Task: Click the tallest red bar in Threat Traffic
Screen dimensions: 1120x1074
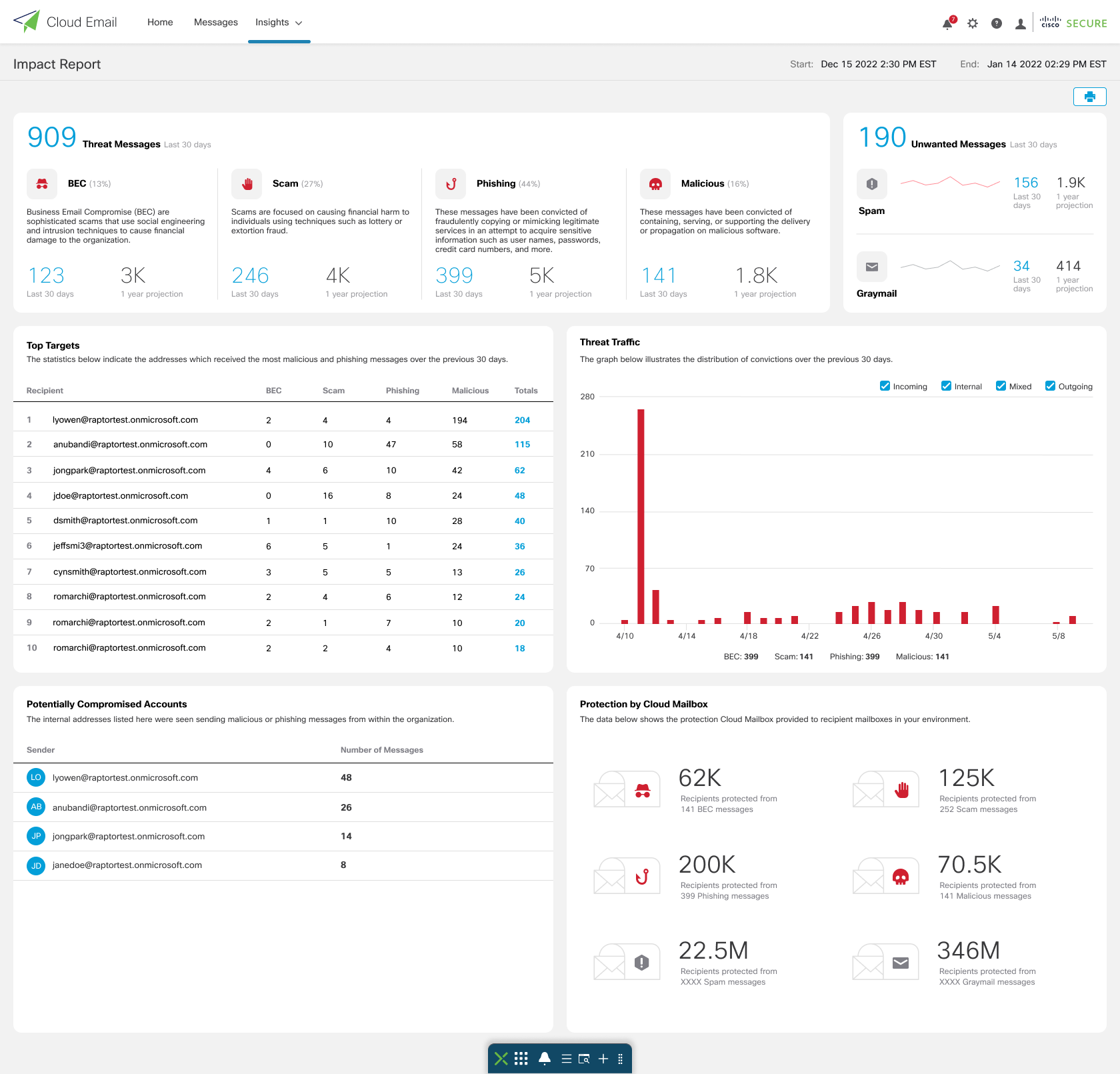Action: click(x=641, y=517)
